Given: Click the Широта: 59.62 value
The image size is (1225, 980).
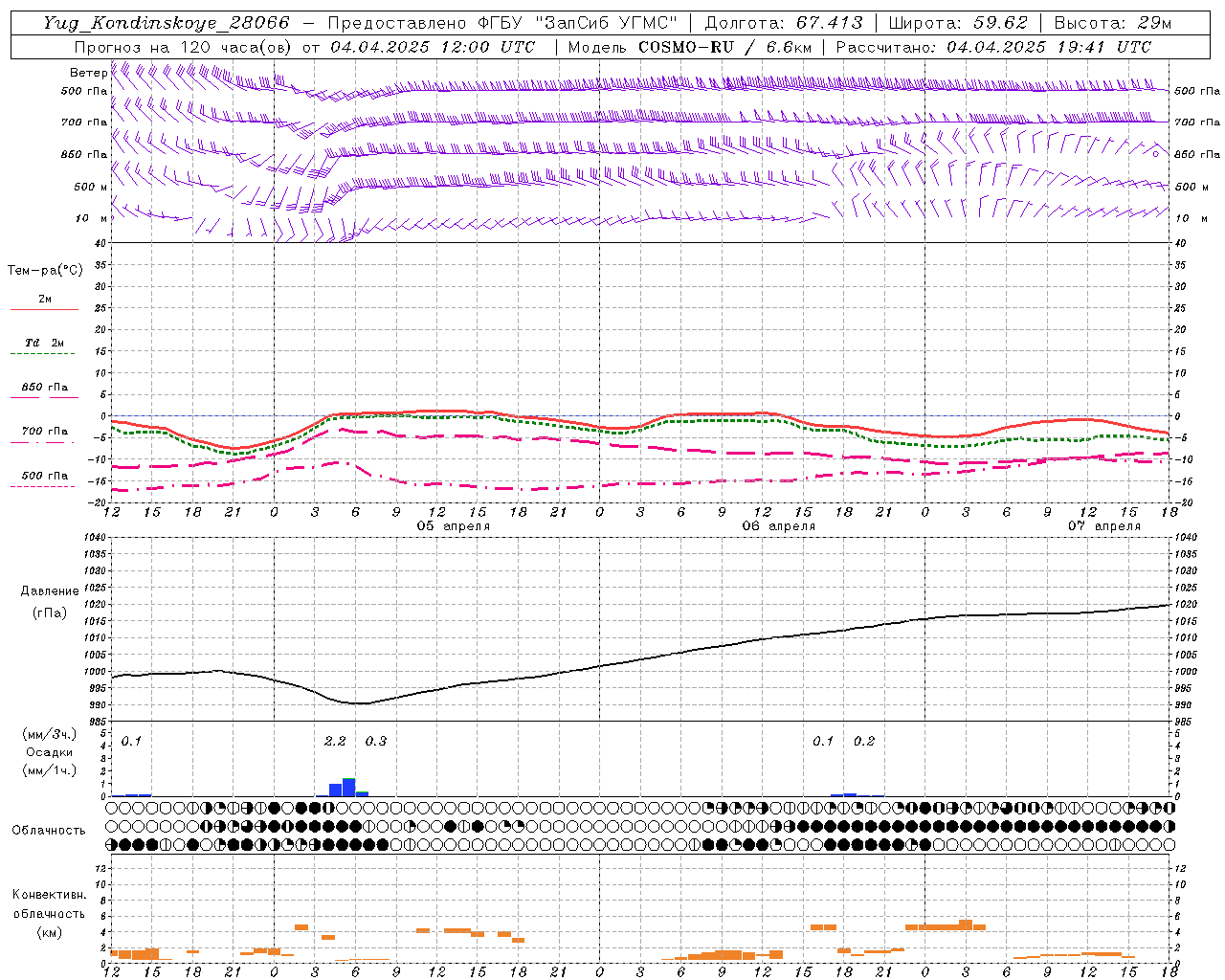Looking at the screenshot, I should point(958,23).
